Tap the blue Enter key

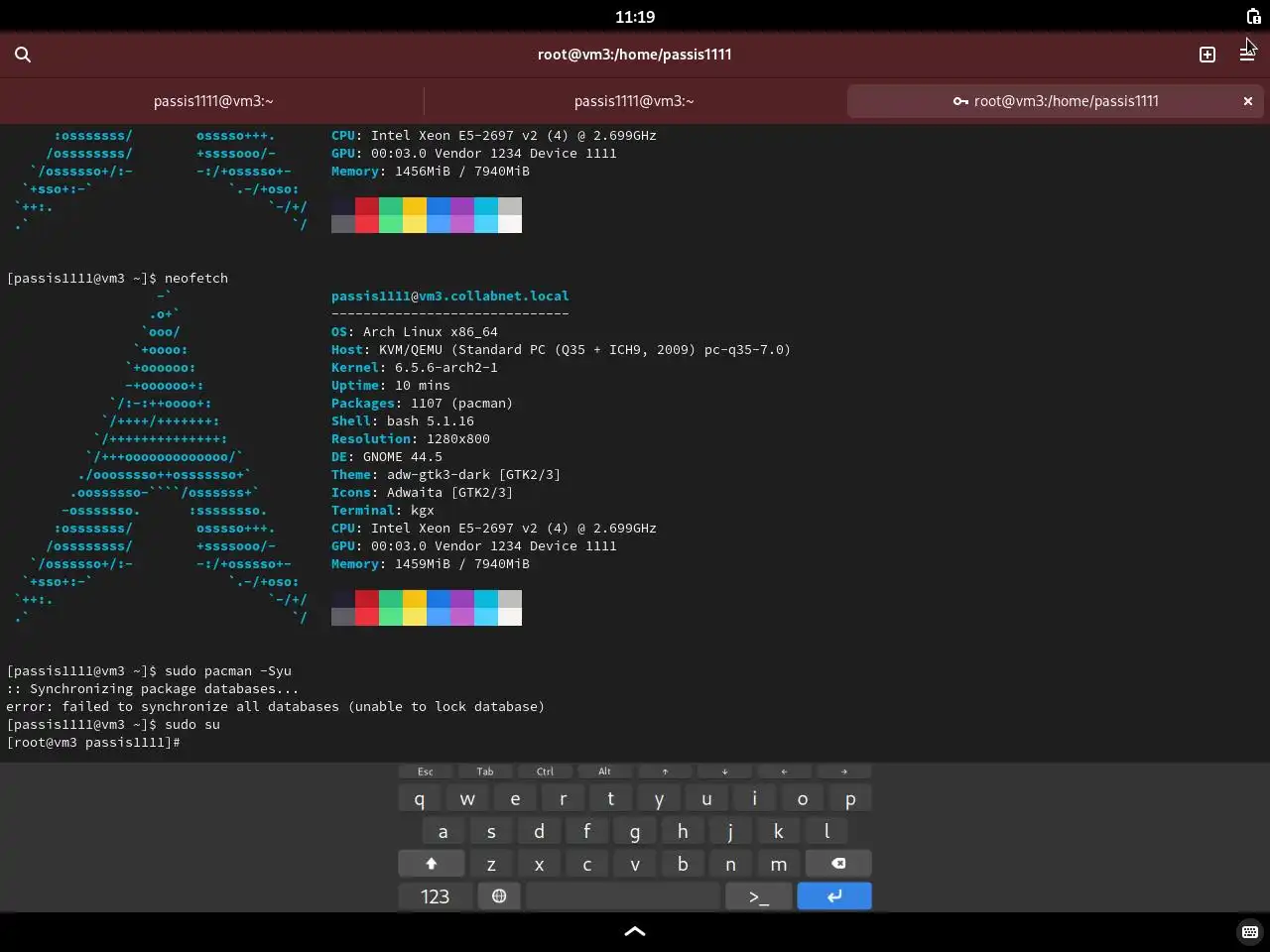pos(834,896)
